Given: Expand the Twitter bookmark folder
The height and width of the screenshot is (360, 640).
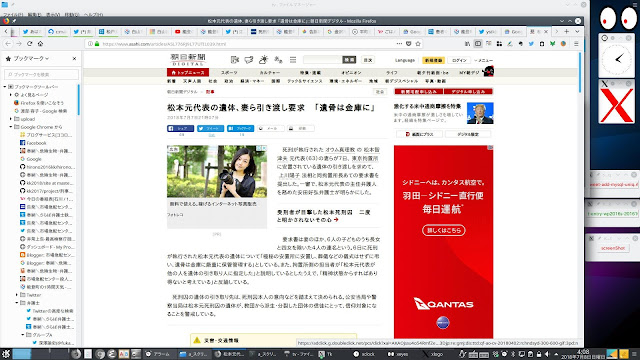Looking at the screenshot, I should pyautogui.click(x=17, y=295).
